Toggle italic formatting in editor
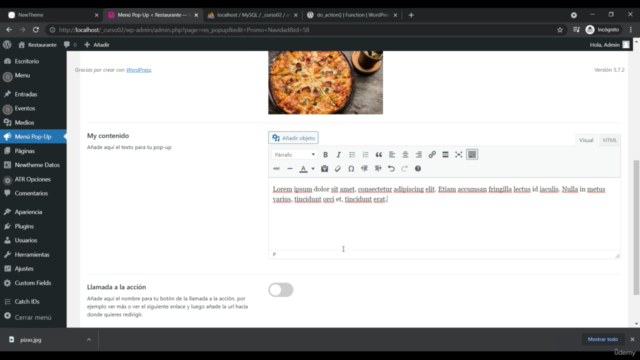This screenshot has height=360, width=640. 338,155
